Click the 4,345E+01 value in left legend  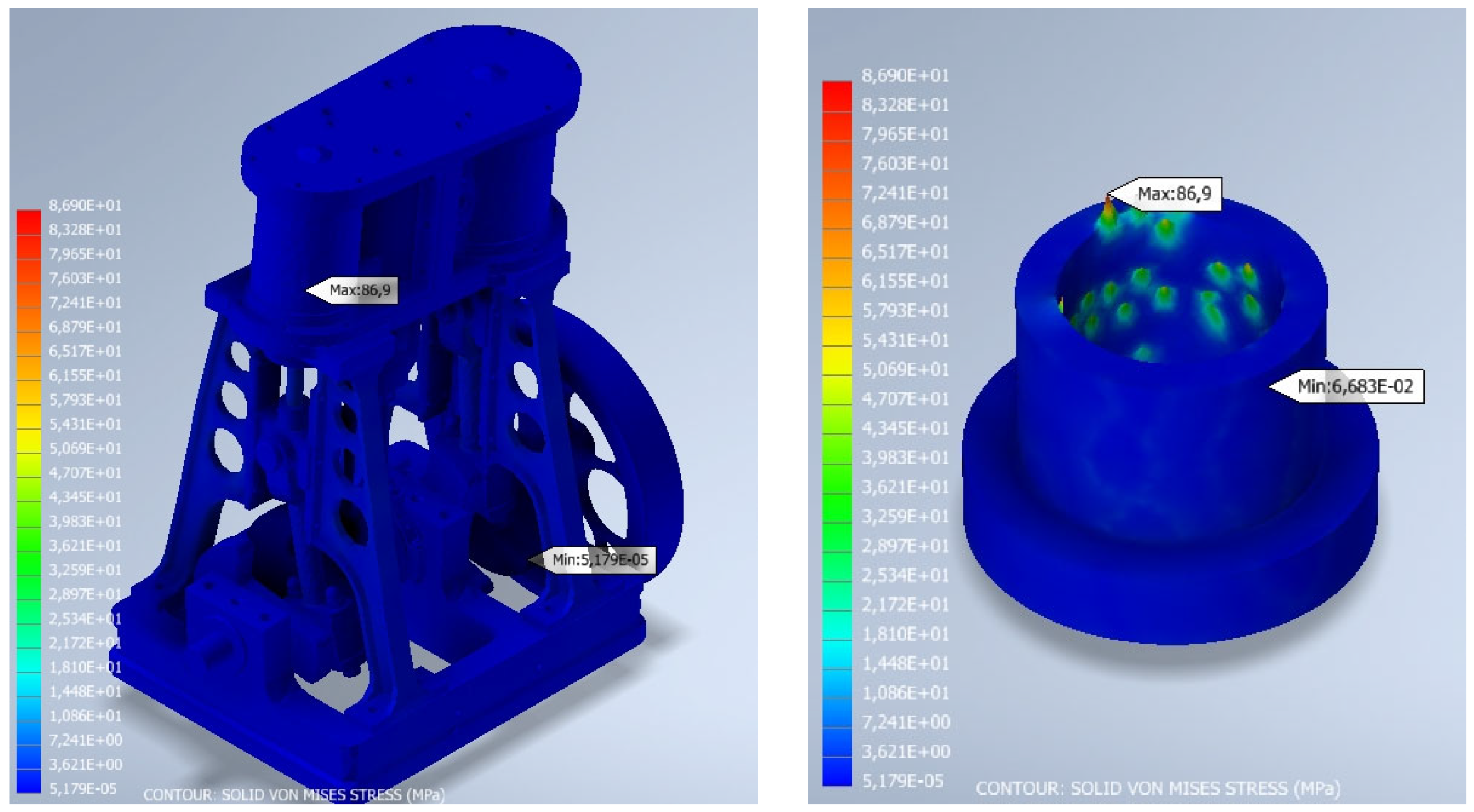[x=85, y=497]
